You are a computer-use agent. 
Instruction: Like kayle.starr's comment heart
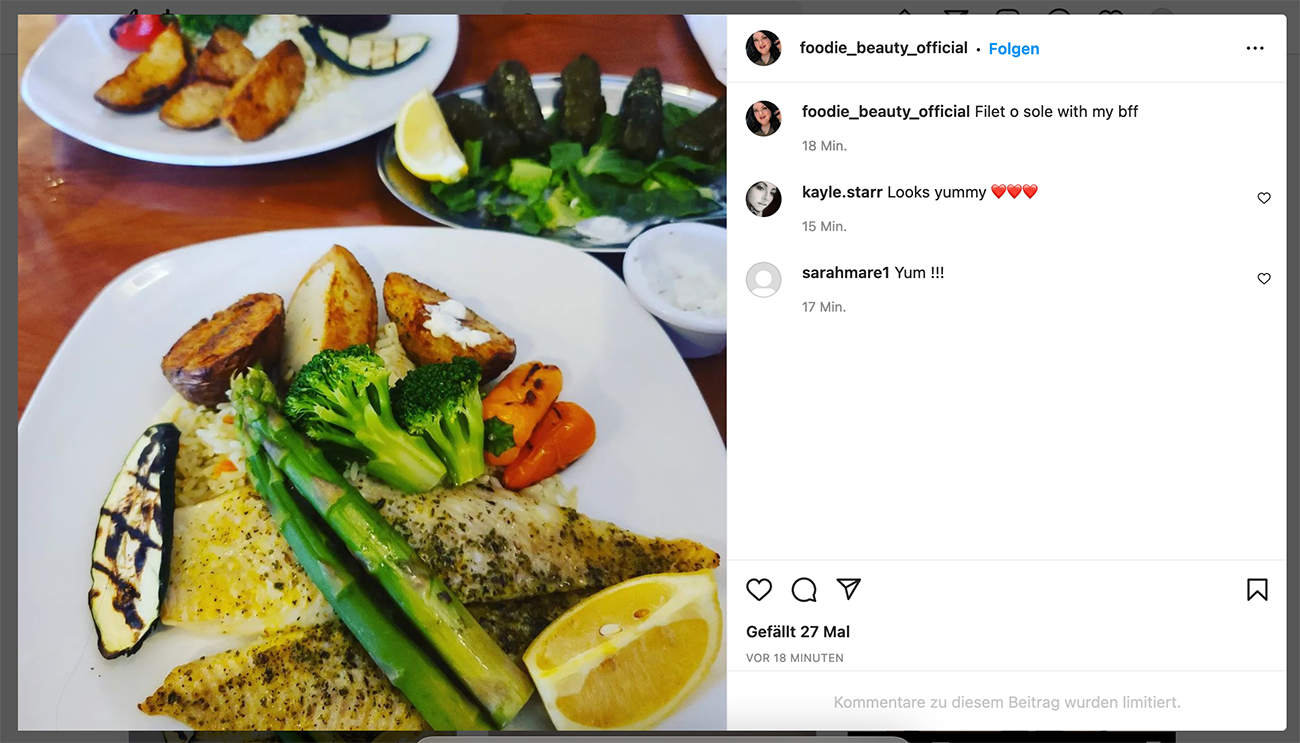1264,198
